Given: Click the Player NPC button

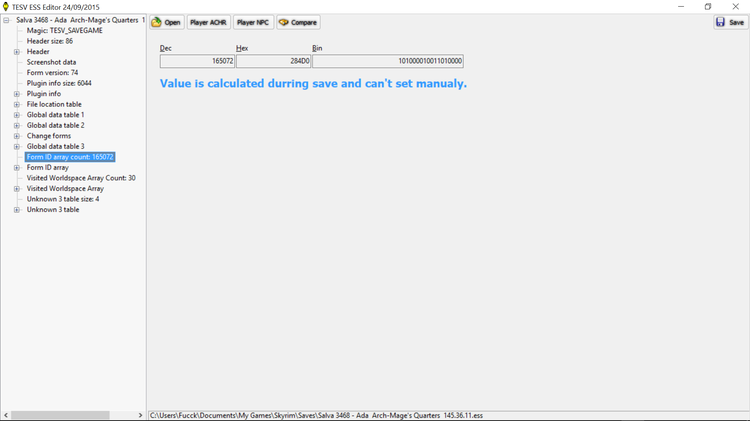Looking at the screenshot, I should pos(253,22).
